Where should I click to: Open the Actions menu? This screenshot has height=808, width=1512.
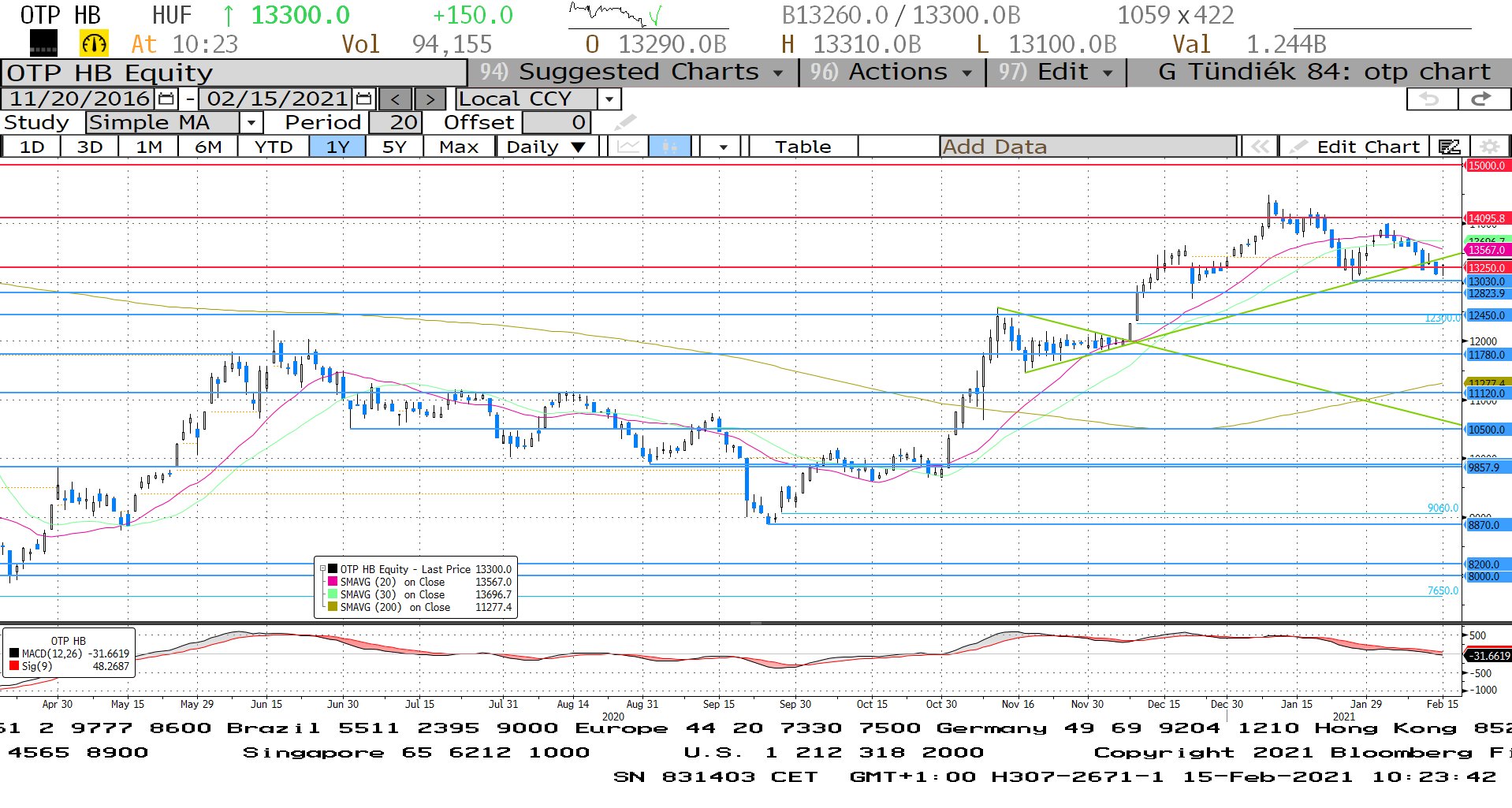[892, 72]
